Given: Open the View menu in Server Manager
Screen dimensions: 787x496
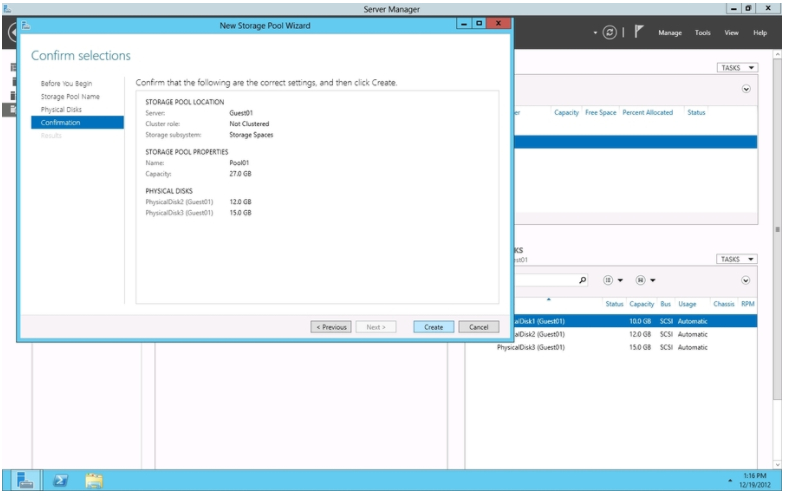Looking at the screenshot, I should pyautogui.click(x=731, y=33).
